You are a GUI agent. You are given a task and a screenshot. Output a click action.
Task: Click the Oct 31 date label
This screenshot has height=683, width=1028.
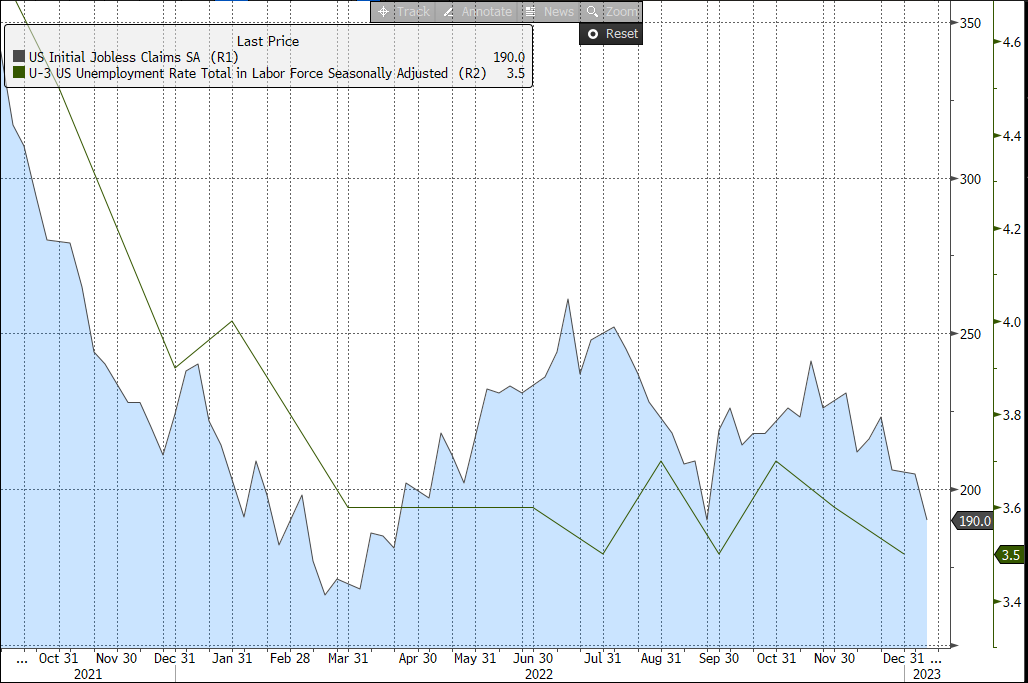click(x=58, y=659)
